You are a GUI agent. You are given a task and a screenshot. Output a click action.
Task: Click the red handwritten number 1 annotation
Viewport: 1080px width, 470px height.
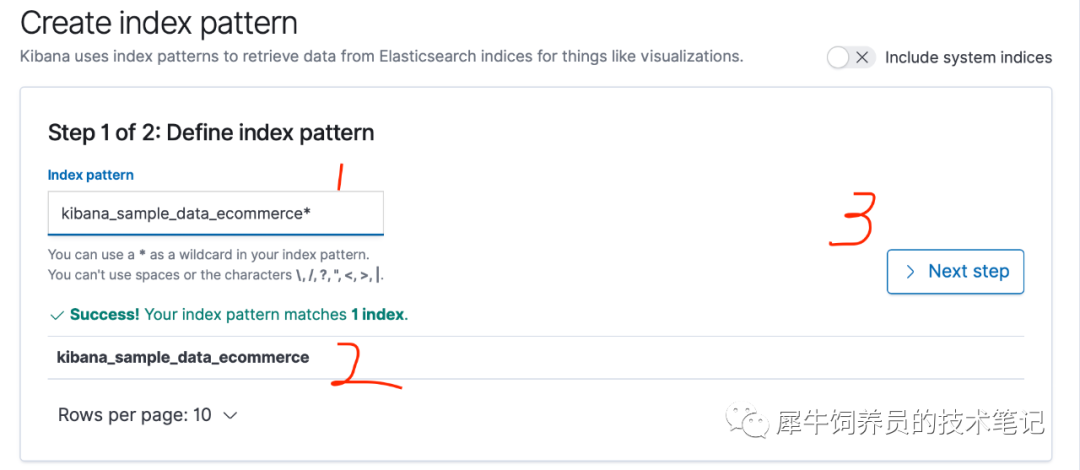click(339, 178)
